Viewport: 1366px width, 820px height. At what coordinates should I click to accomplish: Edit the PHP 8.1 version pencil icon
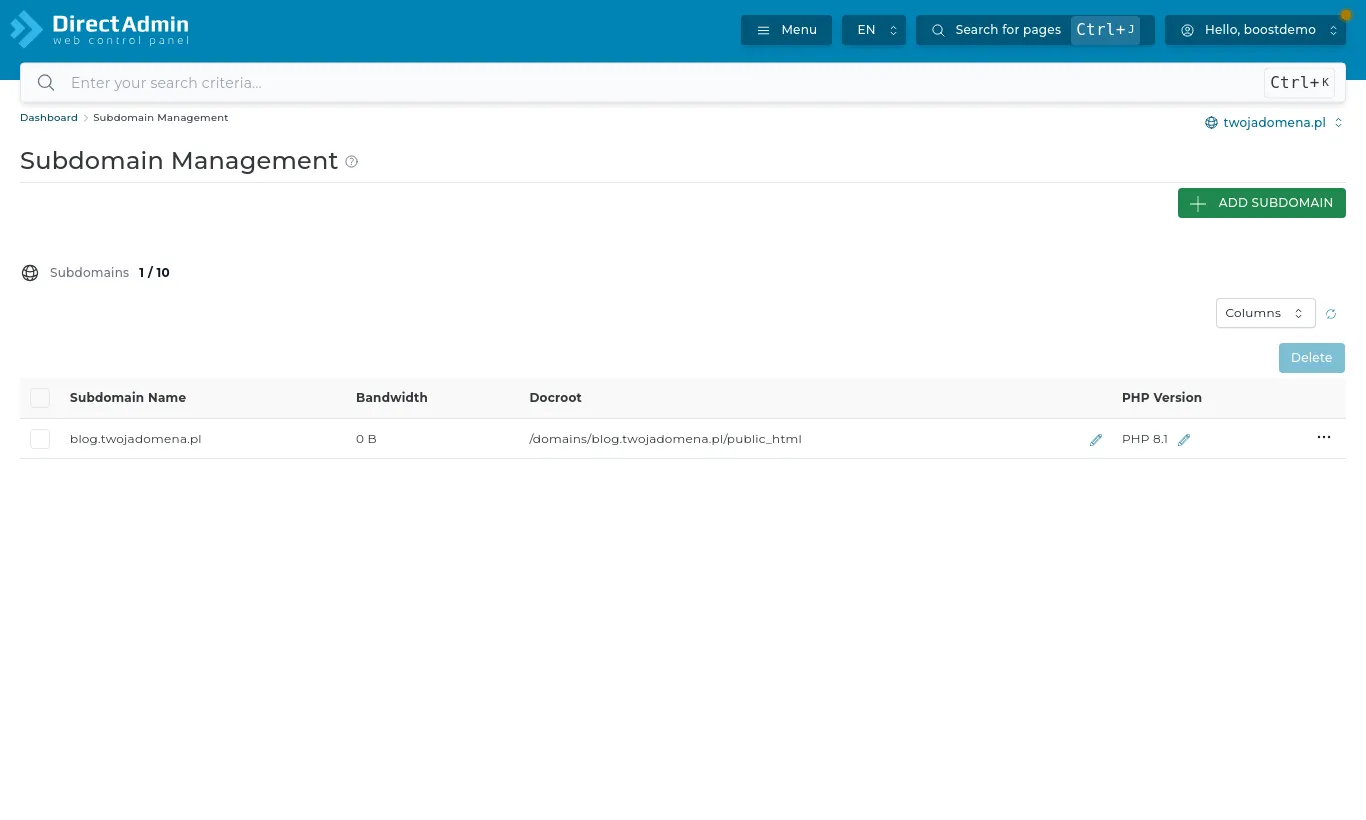point(1184,440)
